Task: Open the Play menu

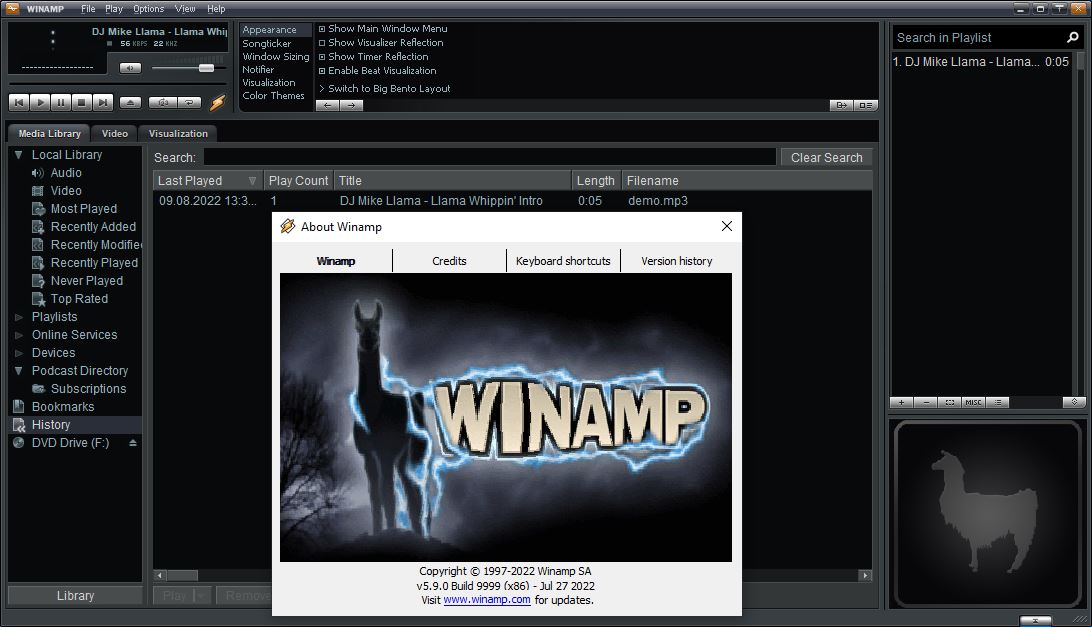Action: click(x=114, y=9)
